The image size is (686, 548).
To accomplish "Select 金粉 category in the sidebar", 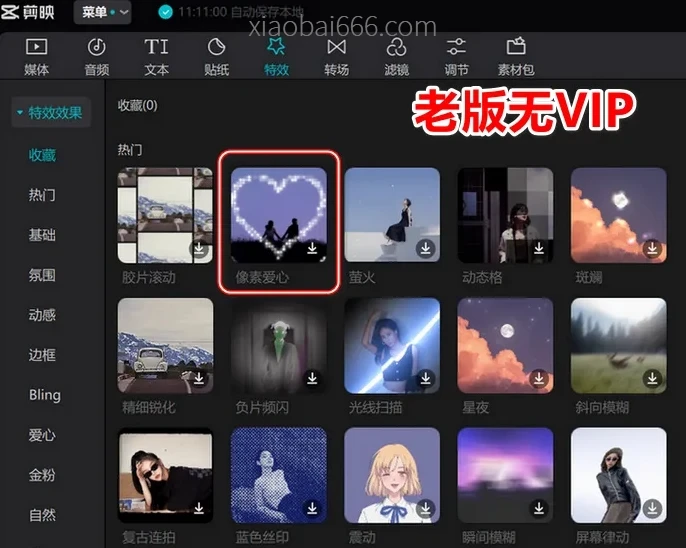I will coord(42,475).
